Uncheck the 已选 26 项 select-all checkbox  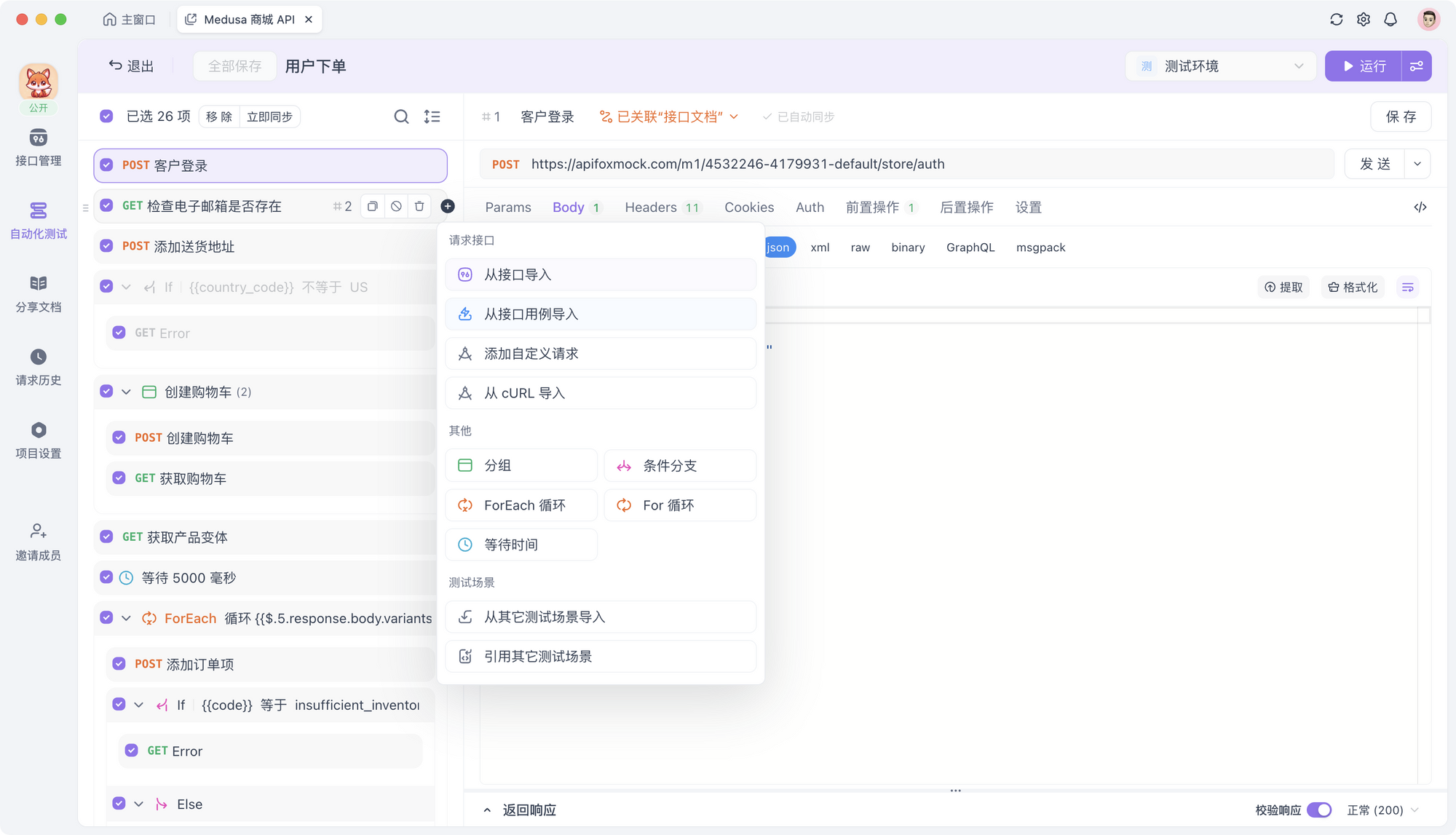106,116
